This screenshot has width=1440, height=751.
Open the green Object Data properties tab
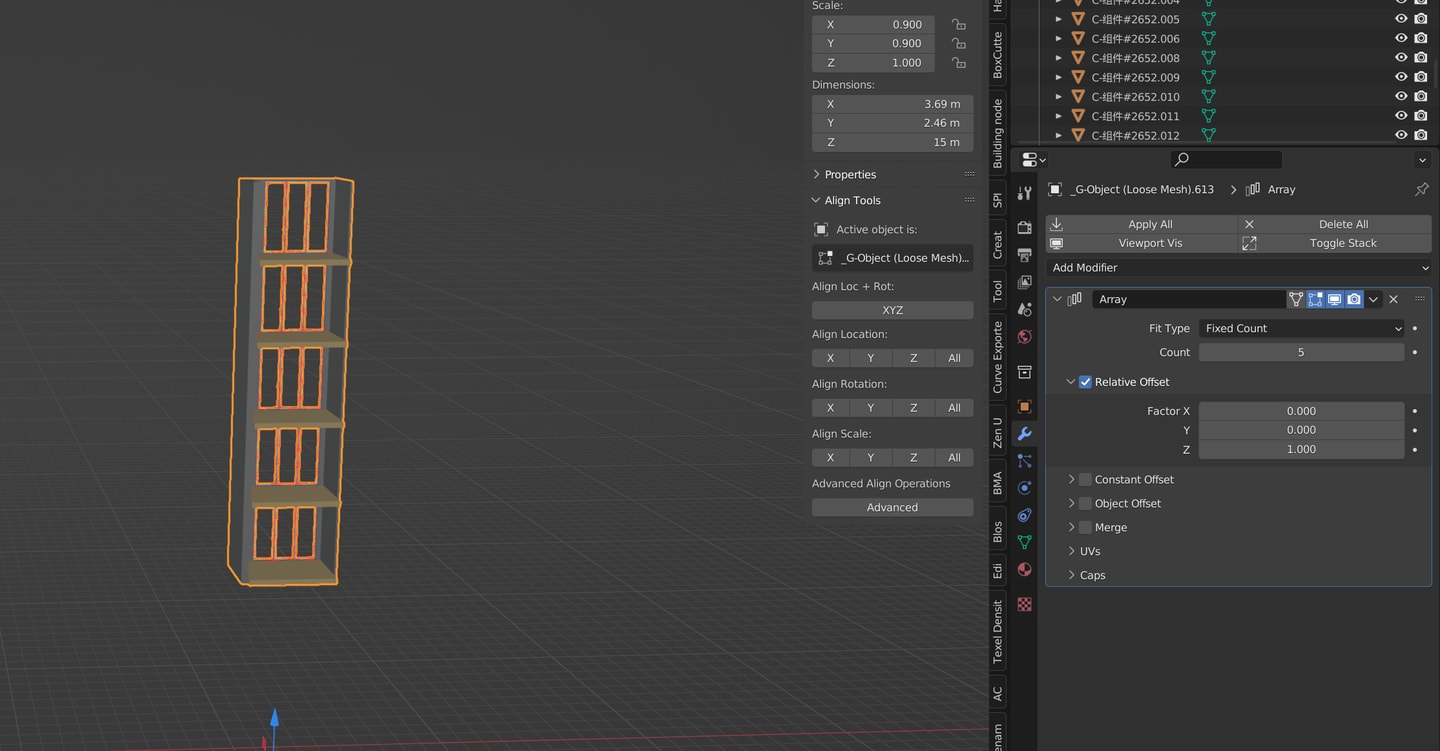(x=1024, y=542)
